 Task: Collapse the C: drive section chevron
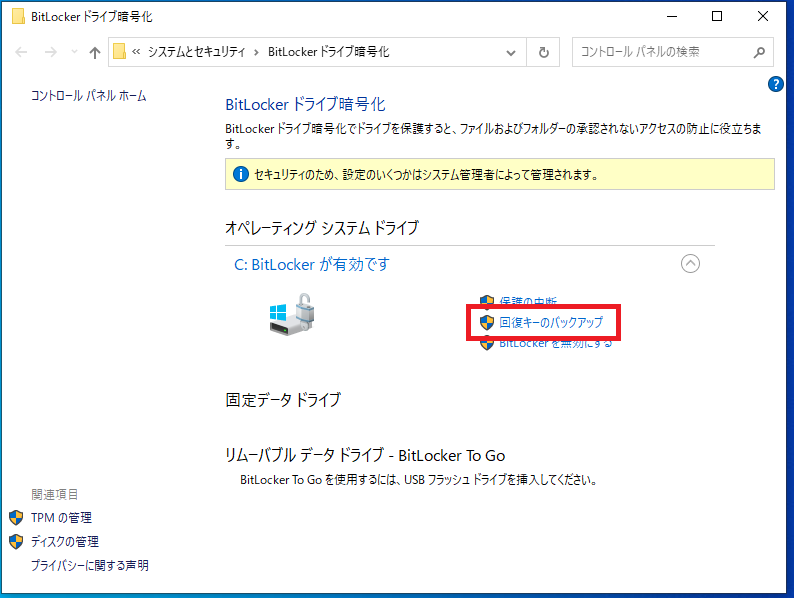point(690,263)
